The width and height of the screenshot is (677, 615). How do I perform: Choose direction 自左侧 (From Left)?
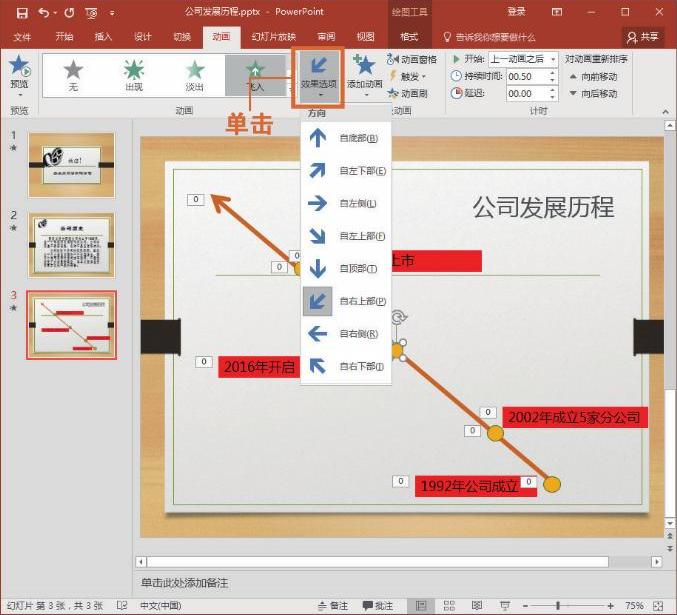click(x=346, y=203)
